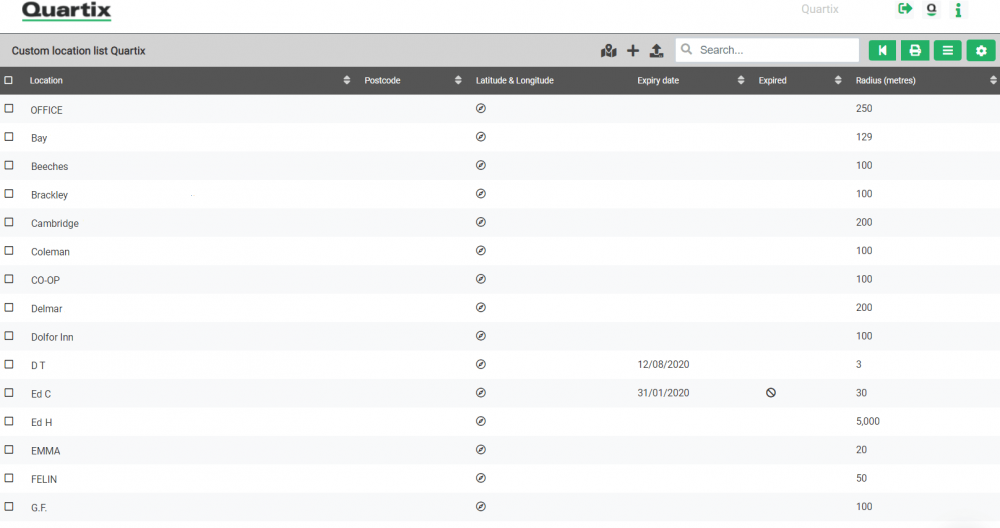Sort by Expired column arrows

[838, 80]
